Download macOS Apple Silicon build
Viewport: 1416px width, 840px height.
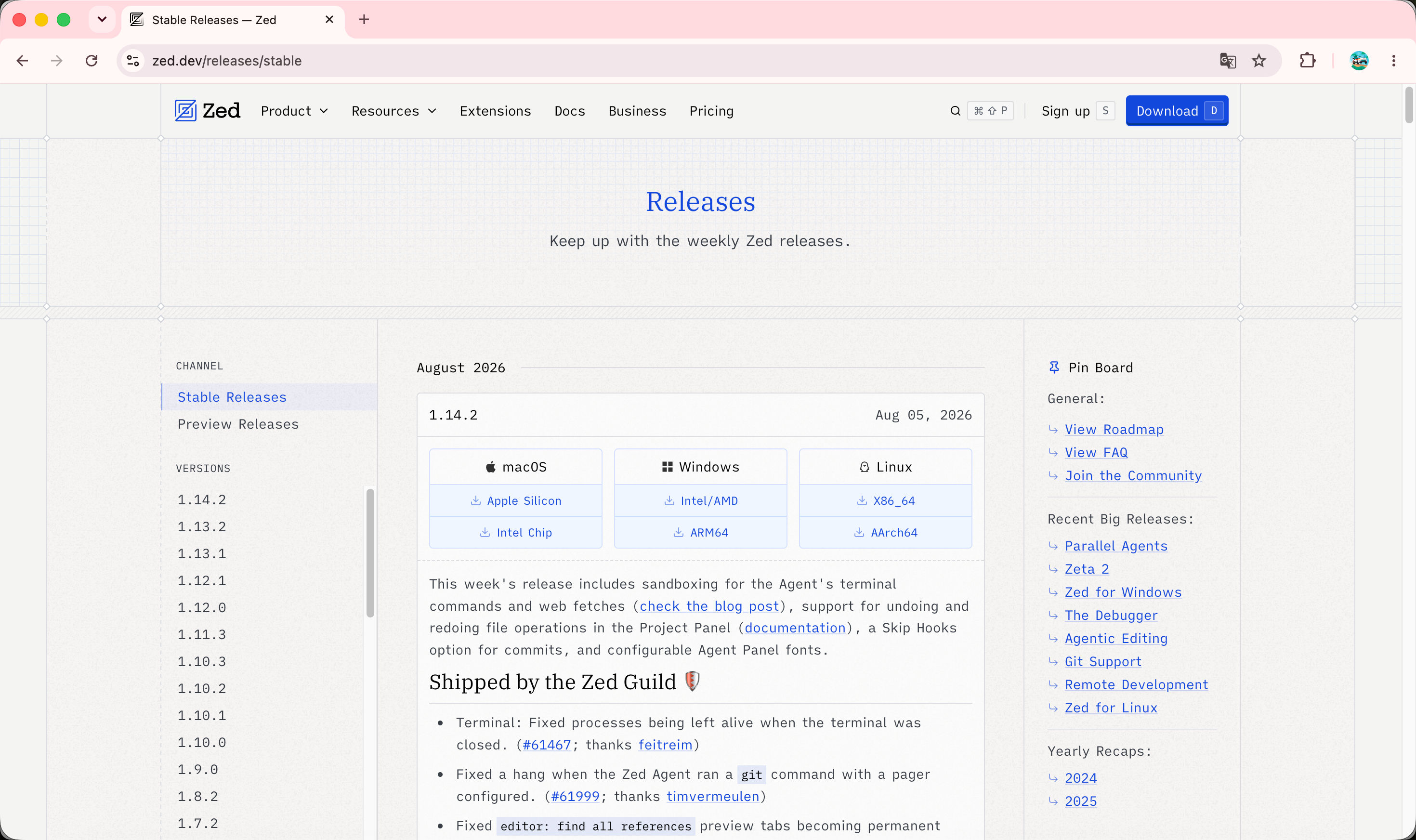(515, 500)
